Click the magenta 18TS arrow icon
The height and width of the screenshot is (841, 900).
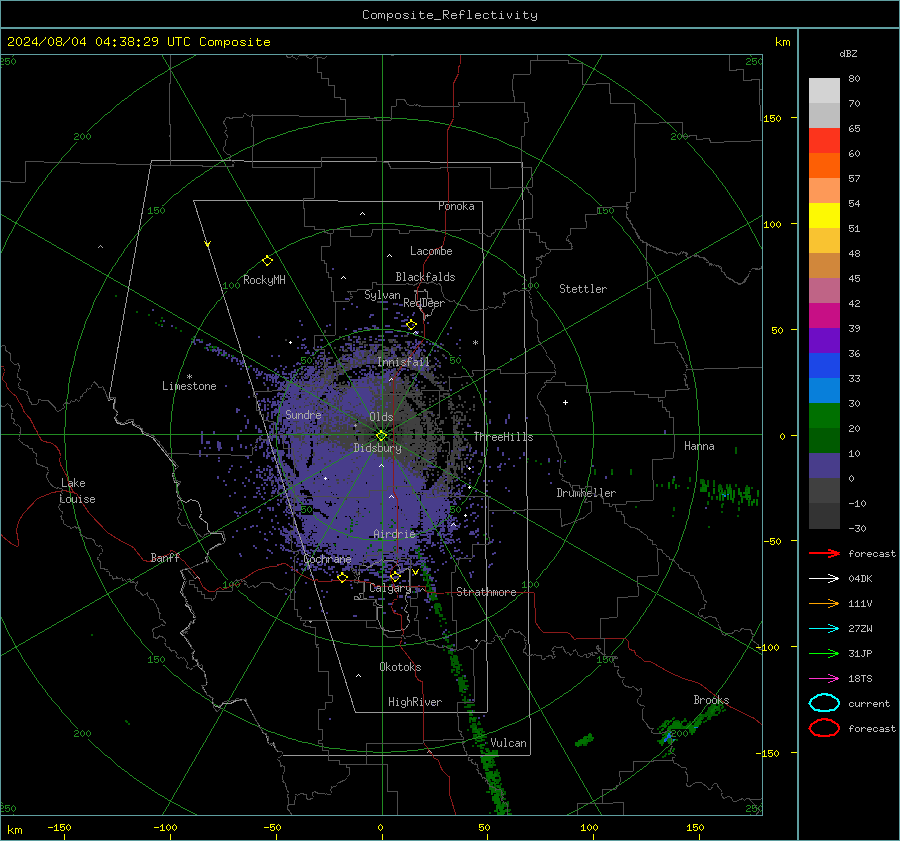pyautogui.click(x=824, y=678)
